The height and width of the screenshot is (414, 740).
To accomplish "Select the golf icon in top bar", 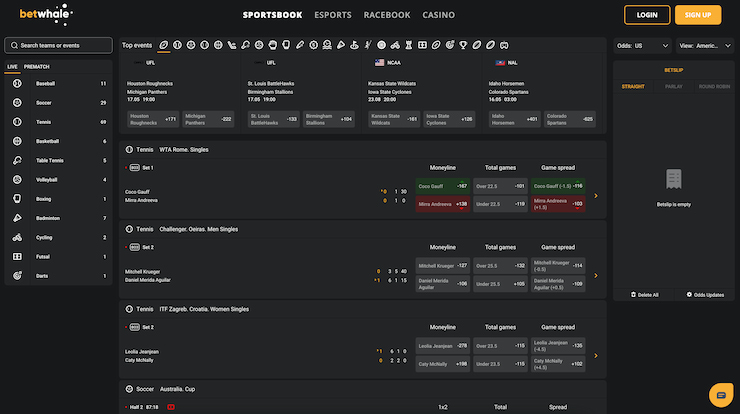I will tap(354, 45).
